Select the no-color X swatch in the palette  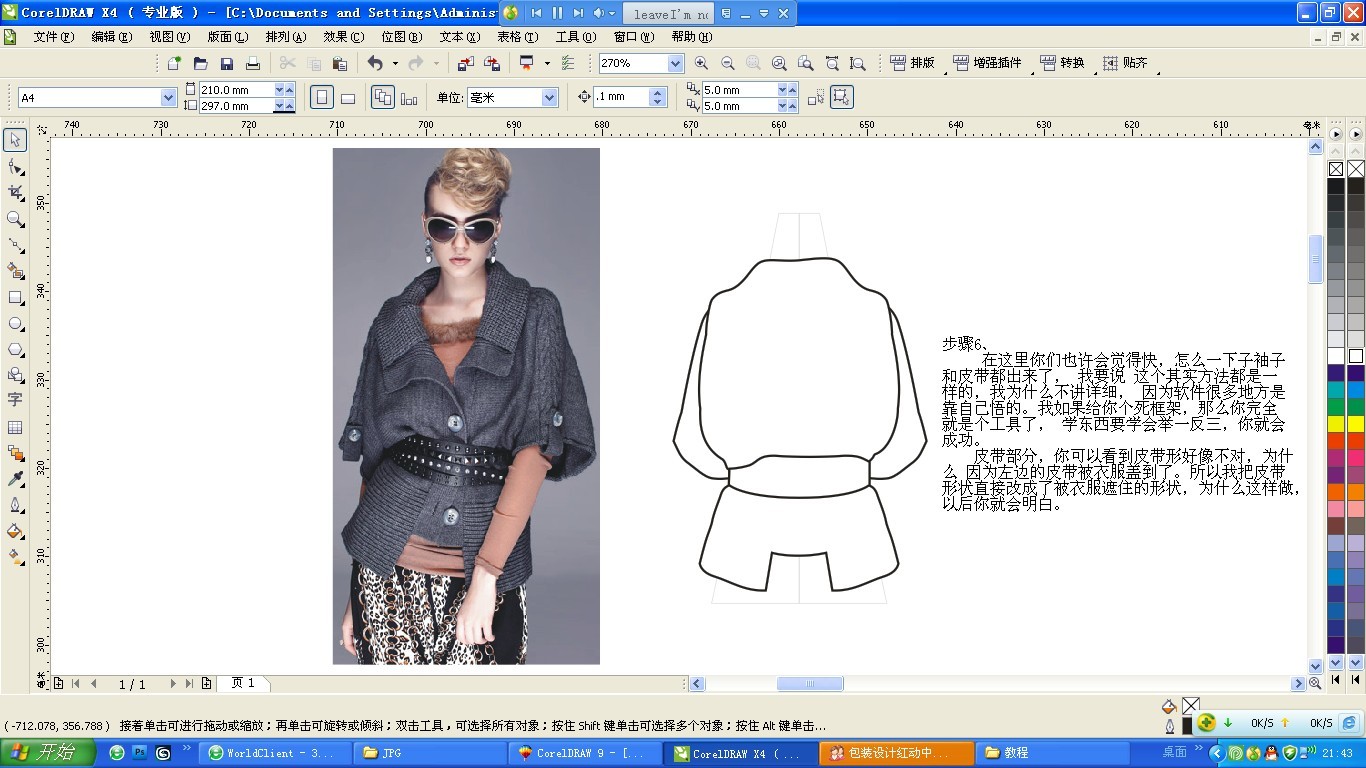tap(1336, 169)
